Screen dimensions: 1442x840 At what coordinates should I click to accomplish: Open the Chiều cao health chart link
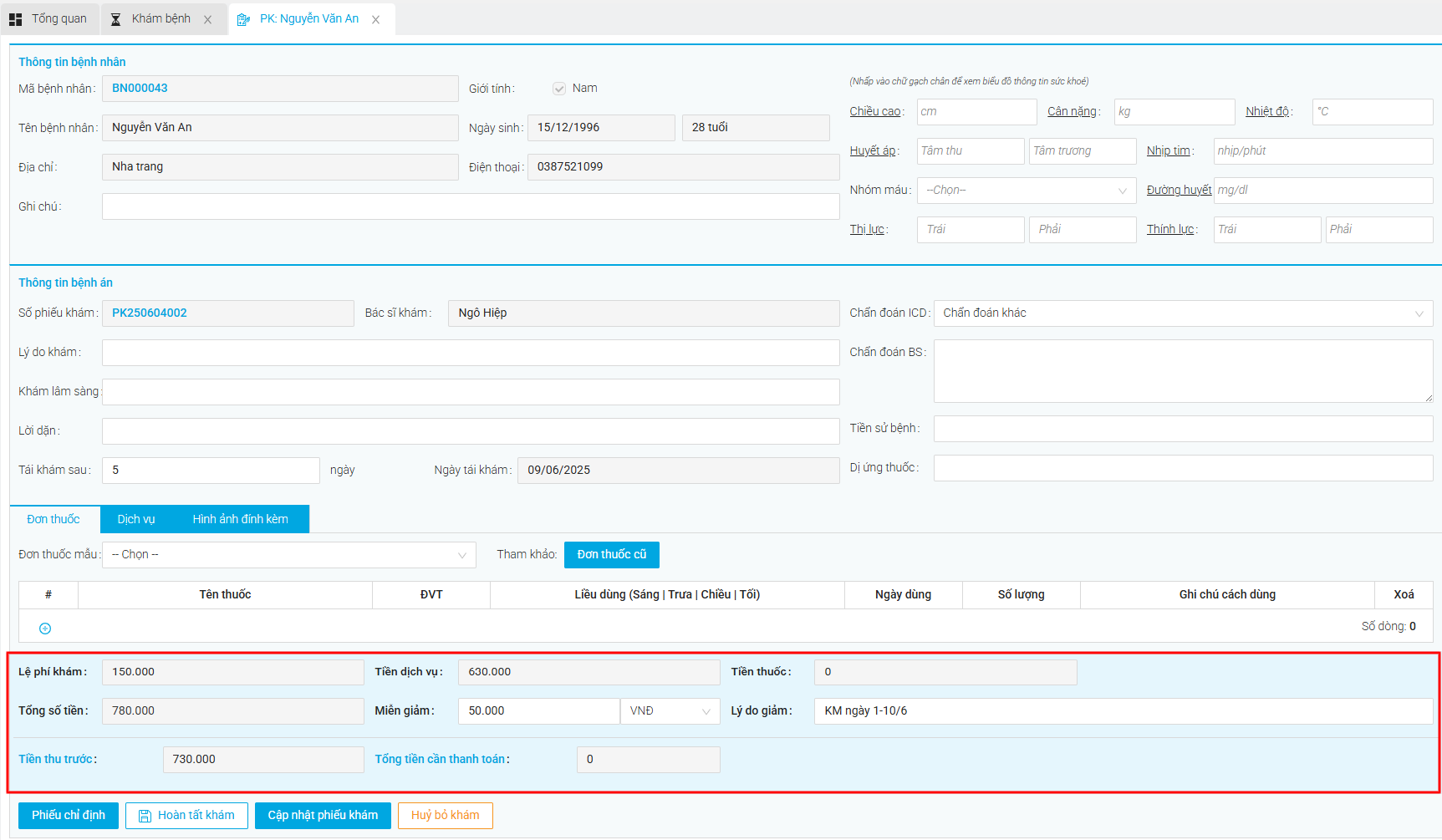tap(875, 112)
